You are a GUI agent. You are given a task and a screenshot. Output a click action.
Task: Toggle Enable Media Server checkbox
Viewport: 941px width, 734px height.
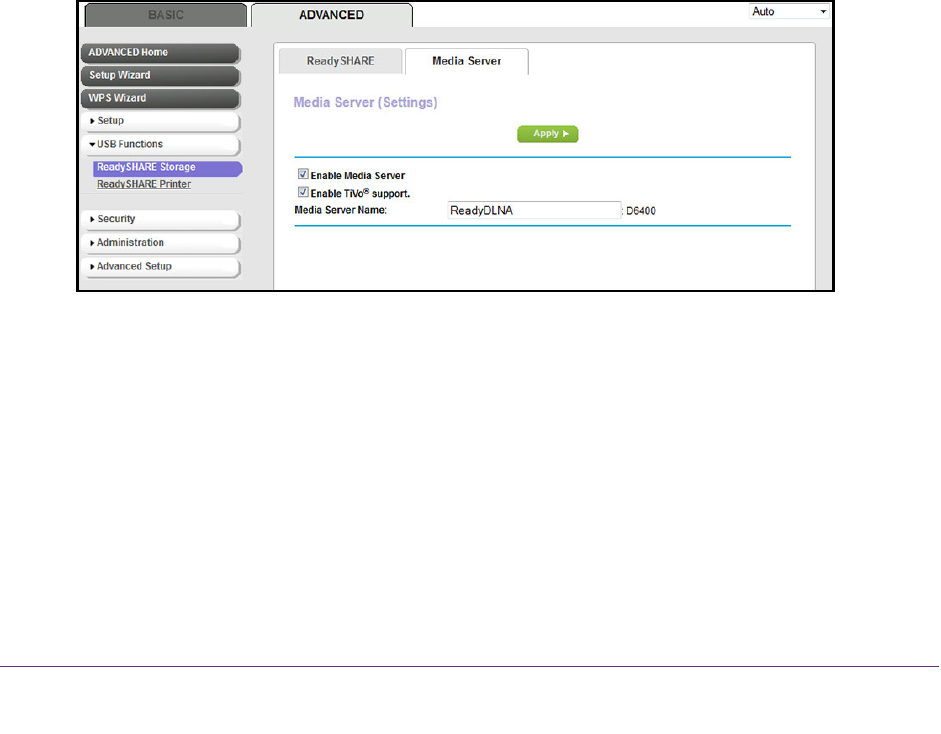tap(303, 175)
